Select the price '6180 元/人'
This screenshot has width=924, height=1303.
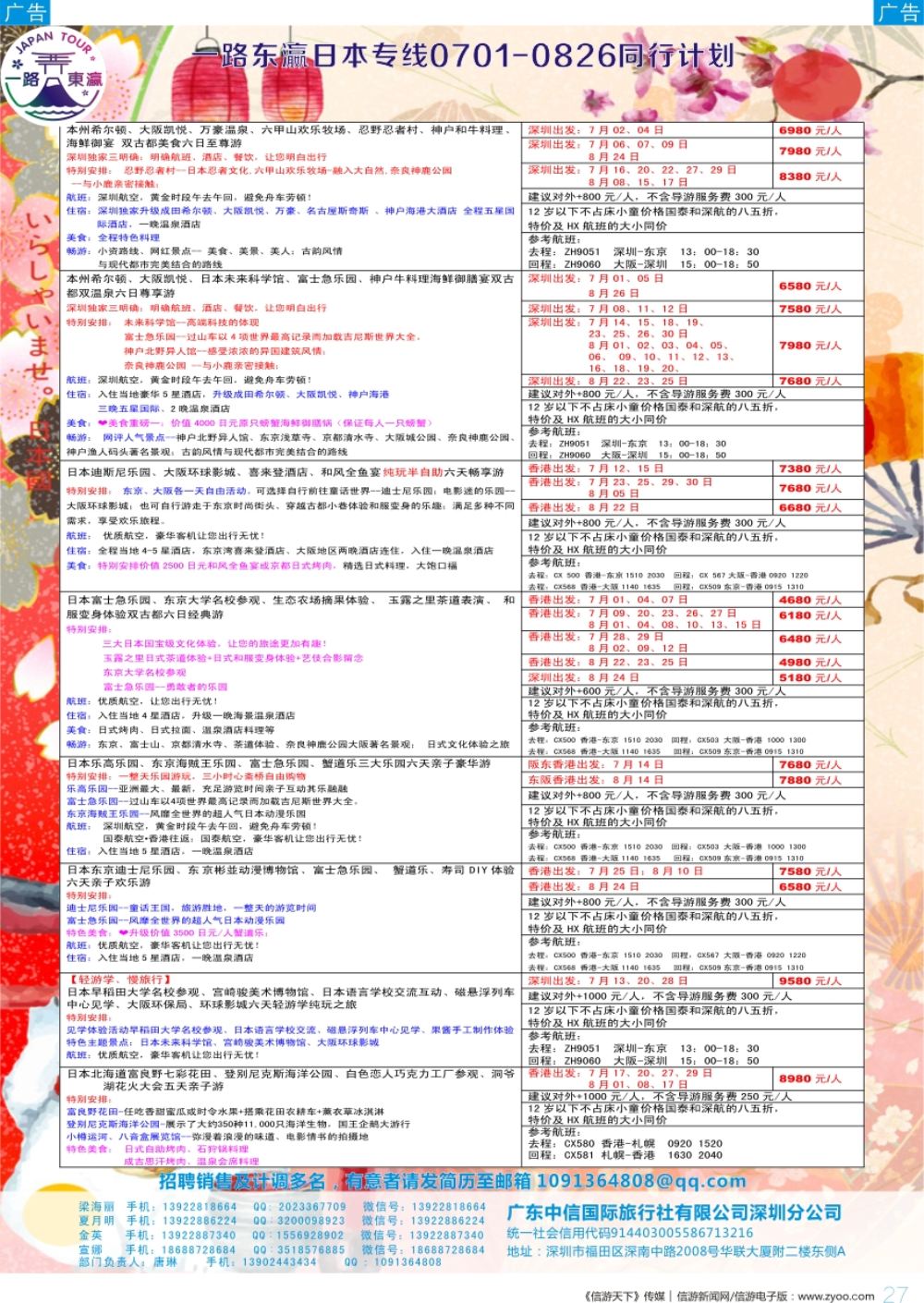[x=809, y=615]
